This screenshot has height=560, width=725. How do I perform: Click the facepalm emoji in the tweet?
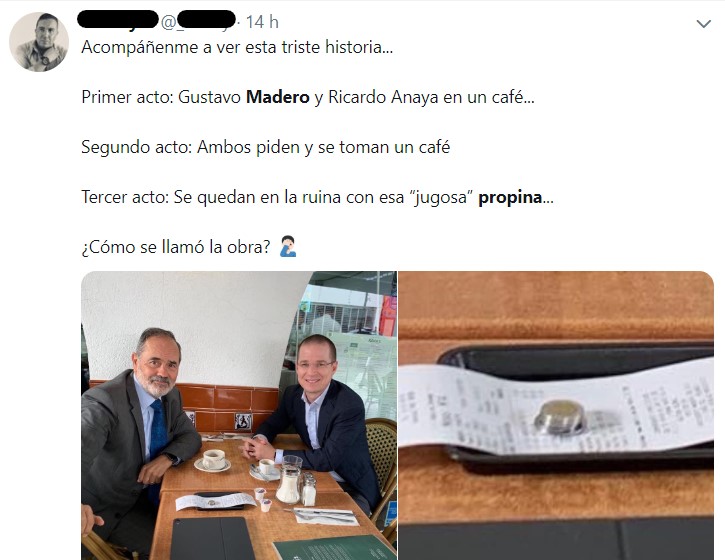pyautogui.click(x=288, y=246)
